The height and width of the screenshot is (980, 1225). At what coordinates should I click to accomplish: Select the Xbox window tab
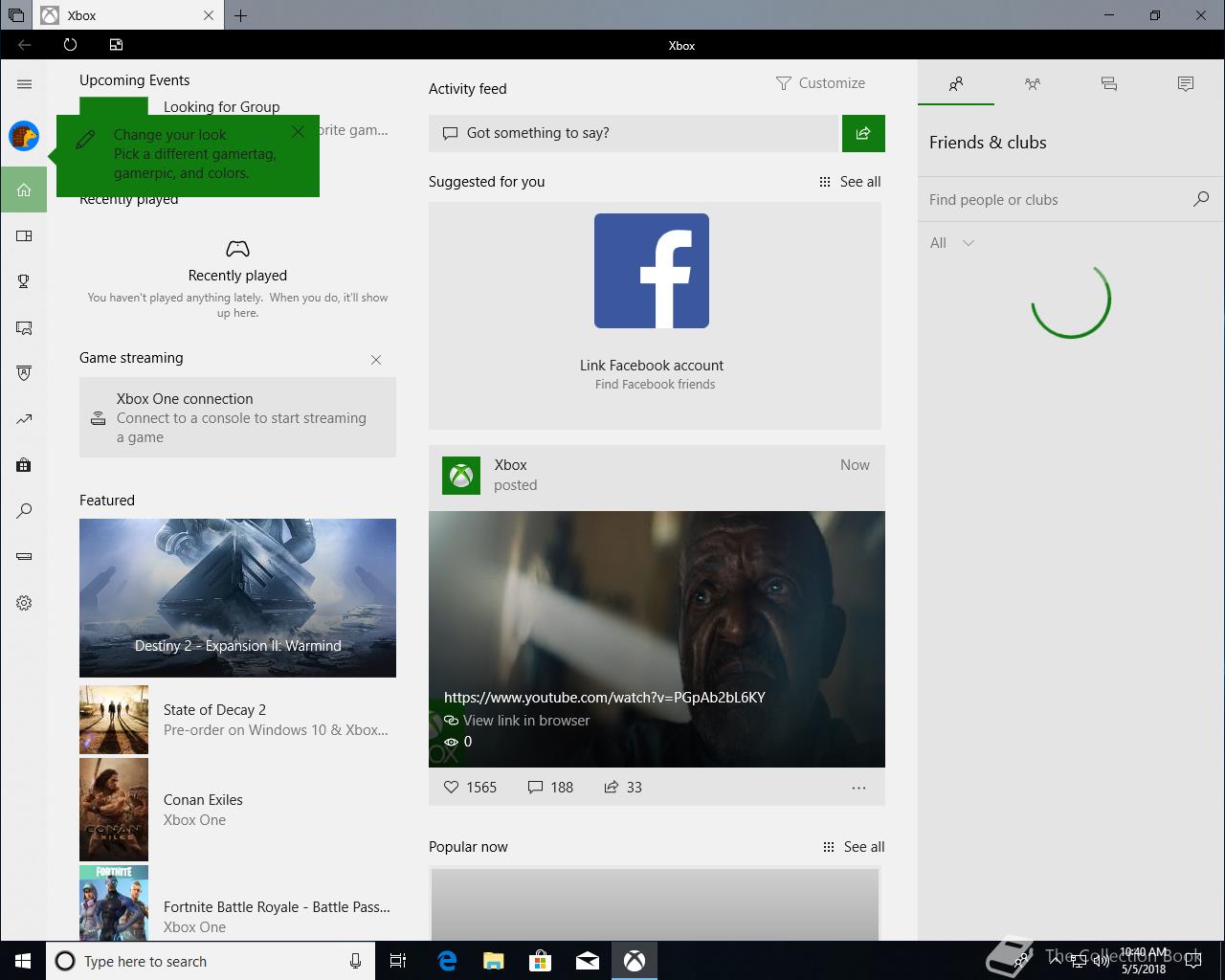(128, 15)
